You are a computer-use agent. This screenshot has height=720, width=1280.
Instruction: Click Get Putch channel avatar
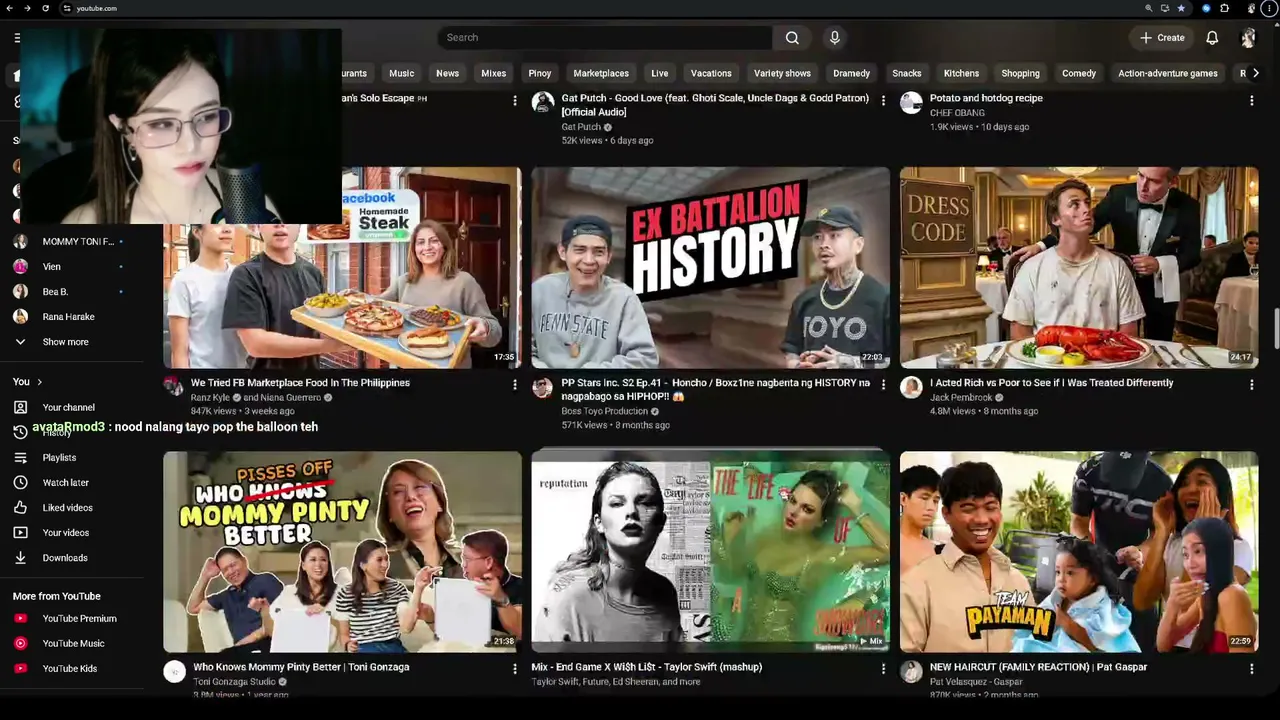pyautogui.click(x=543, y=103)
